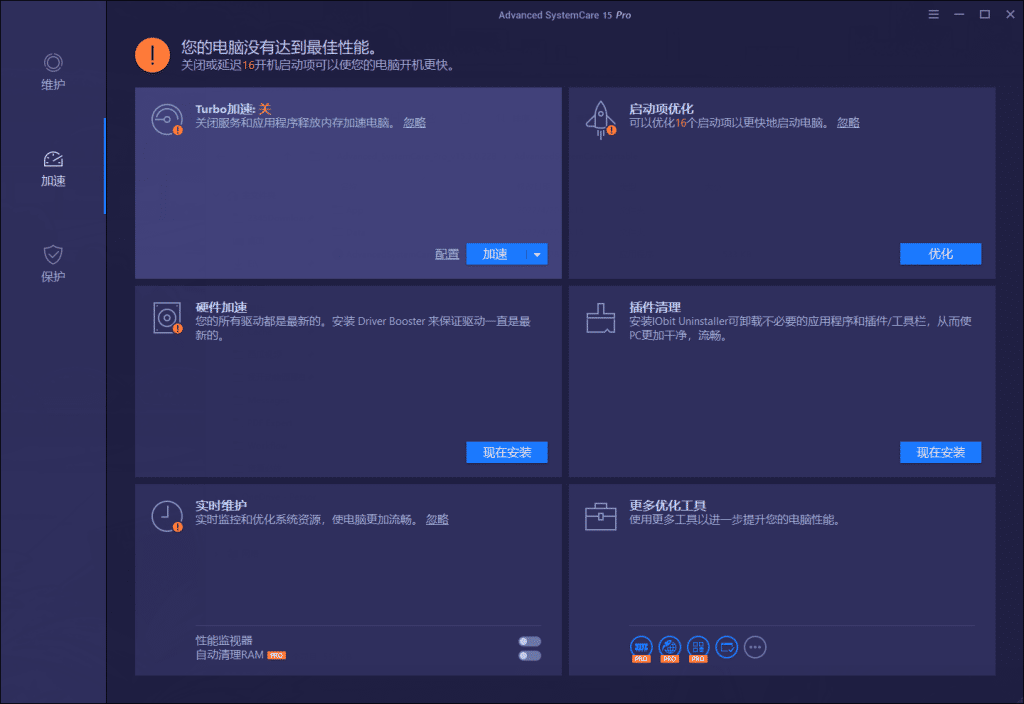Click the 插件清理 heading

click(x=655, y=307)
